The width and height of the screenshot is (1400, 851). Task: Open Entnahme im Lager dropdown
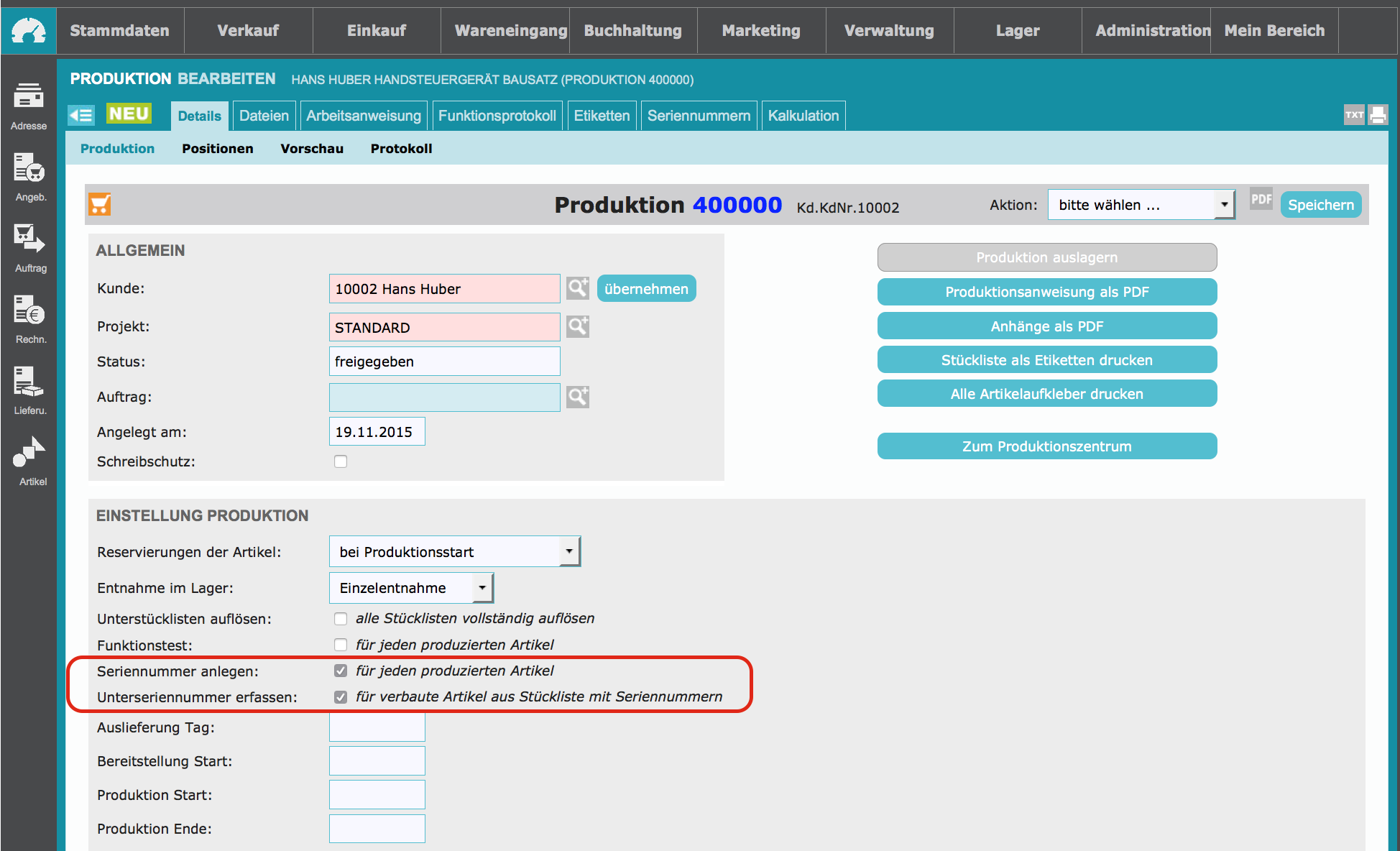411,588
